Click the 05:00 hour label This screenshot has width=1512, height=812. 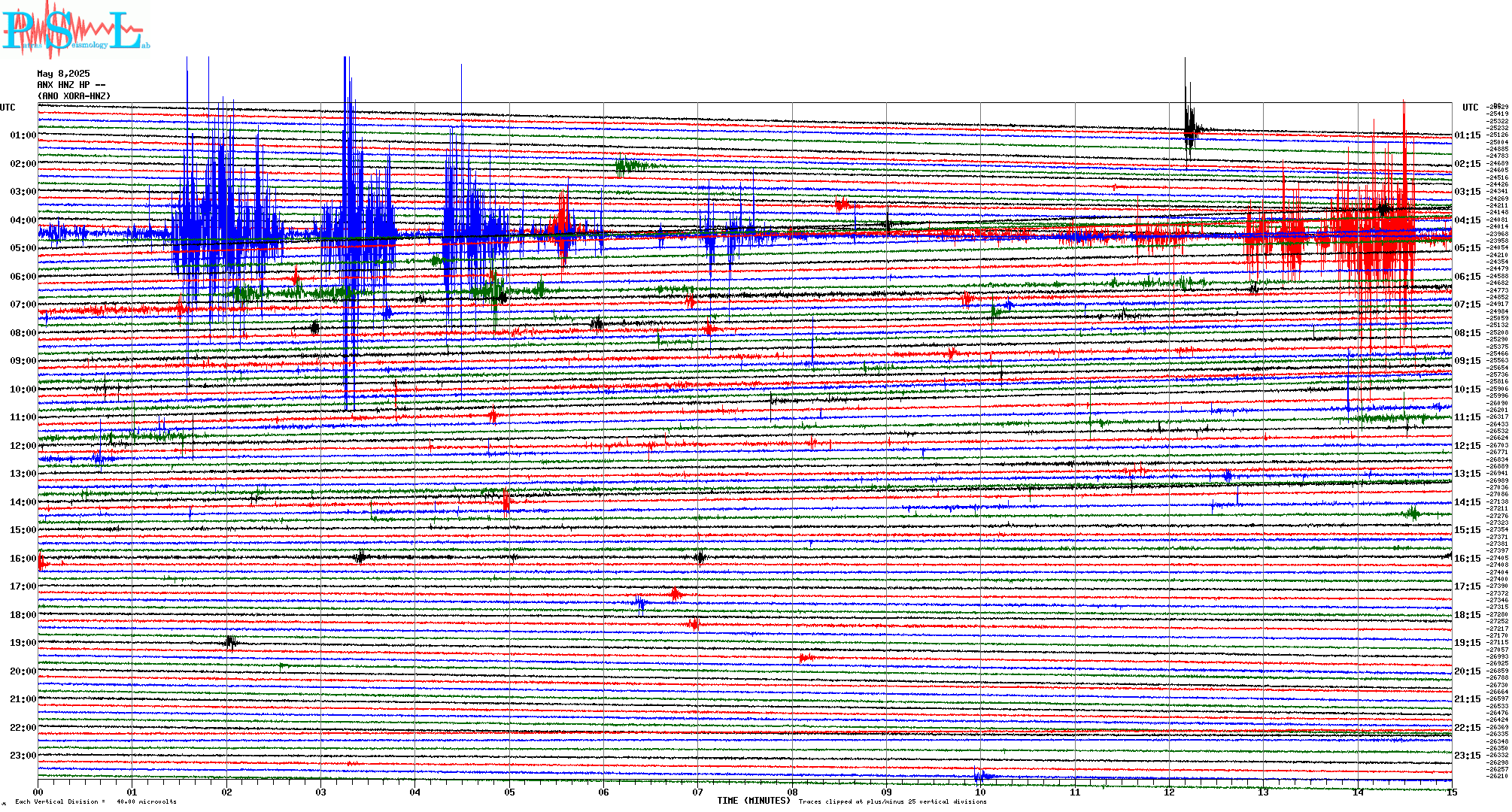pos(23,248)
